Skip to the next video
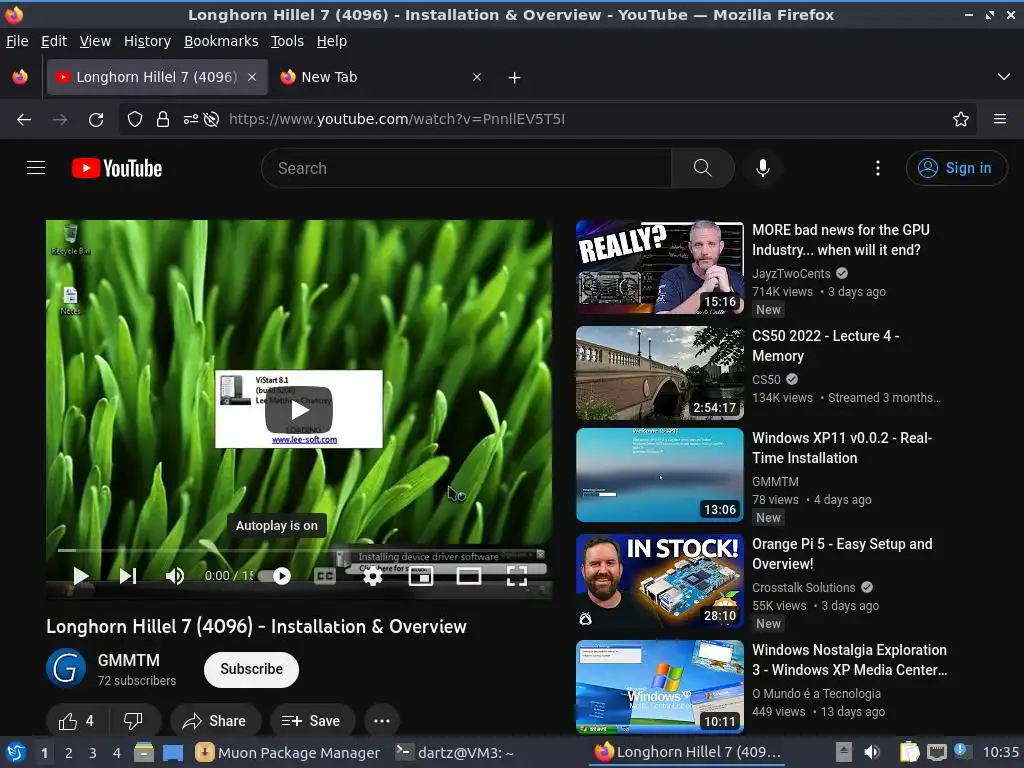1024x768 pixels. pyautogui.click(x=128, y=576)
